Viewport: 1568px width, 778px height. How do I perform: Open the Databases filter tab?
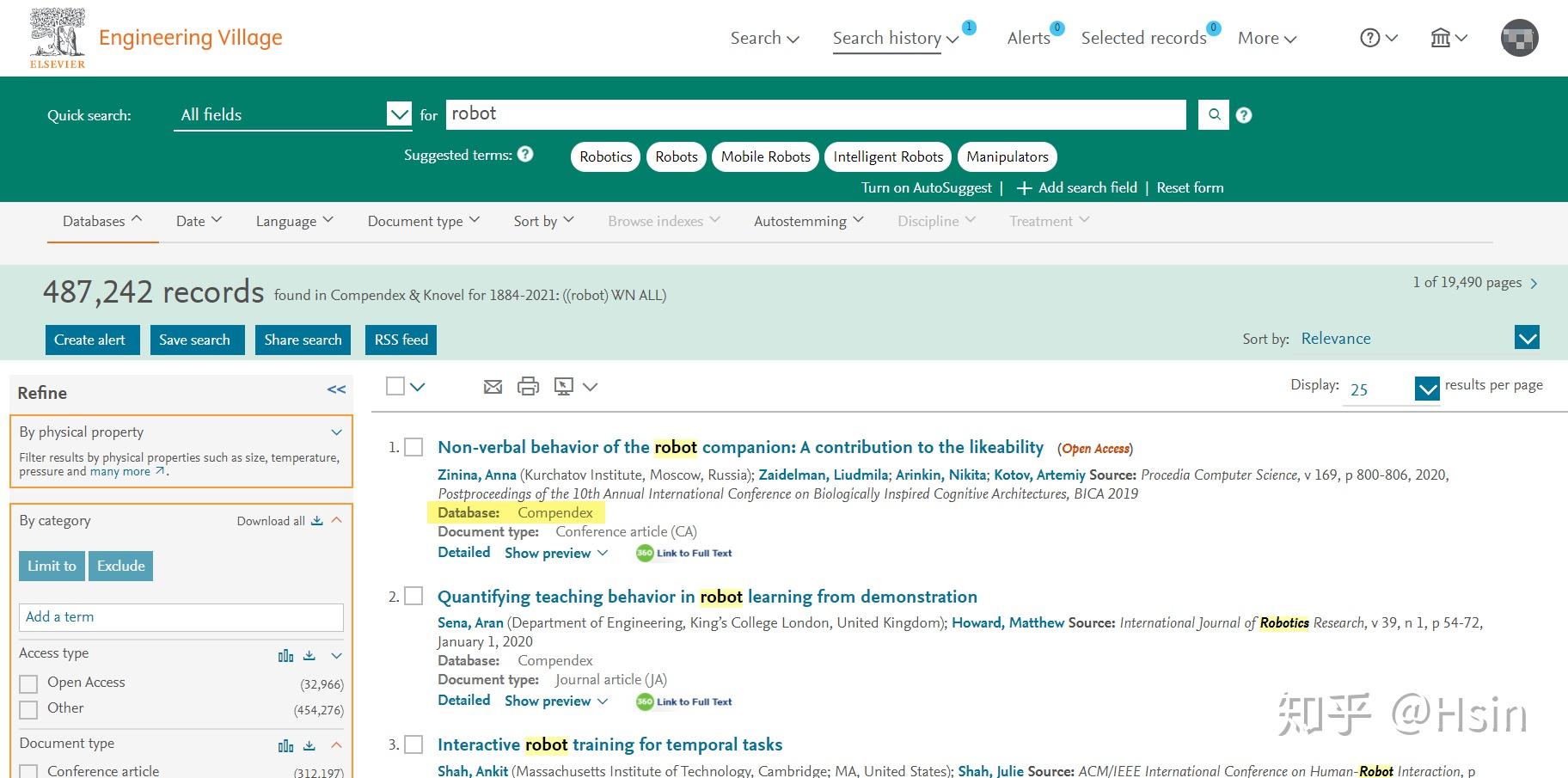click(x=102, y=221)
